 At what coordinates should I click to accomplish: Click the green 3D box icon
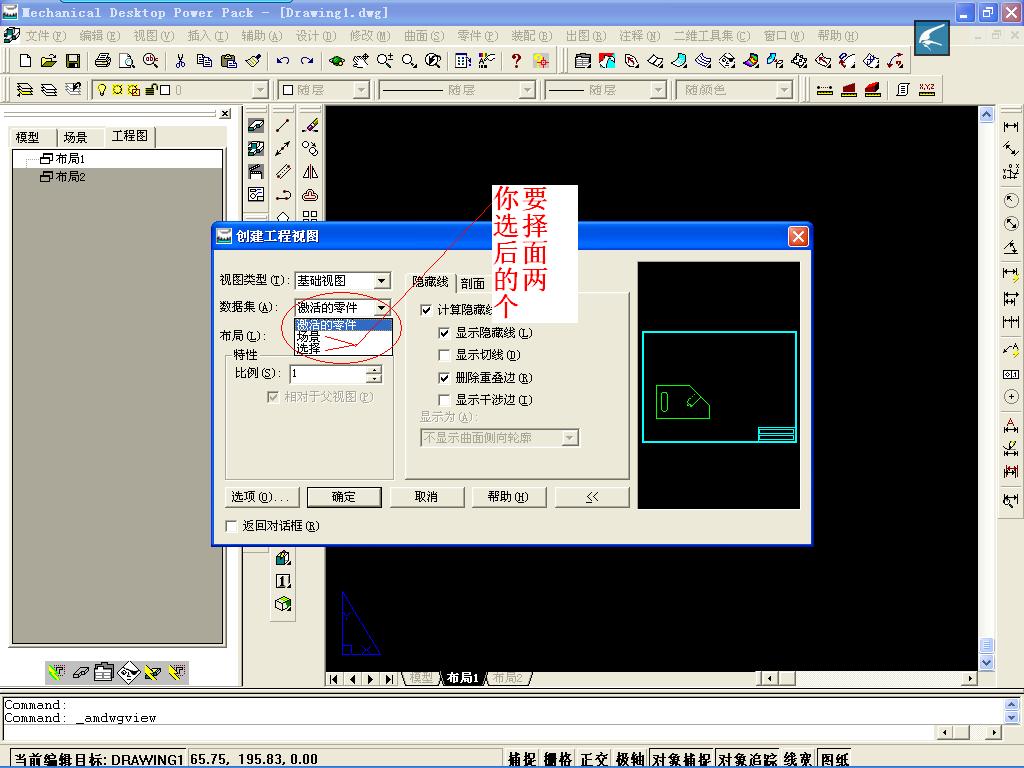click(x=283, y=603)
